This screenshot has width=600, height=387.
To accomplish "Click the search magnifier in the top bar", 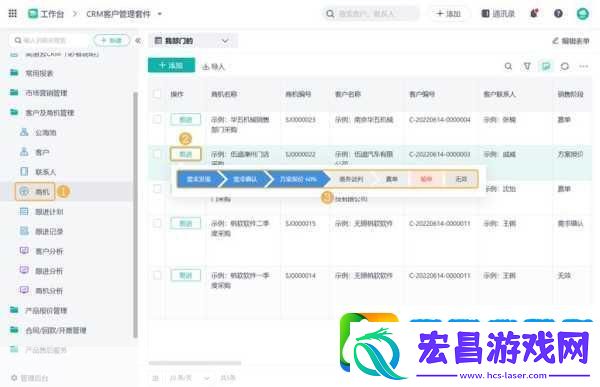I will pos(330,14).
